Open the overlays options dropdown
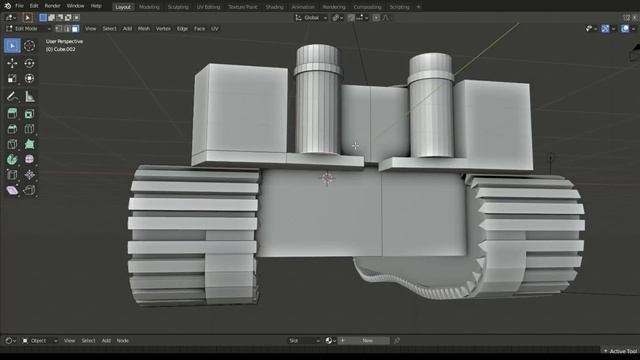This screenshot has height=360, width=640. [633, 29]
